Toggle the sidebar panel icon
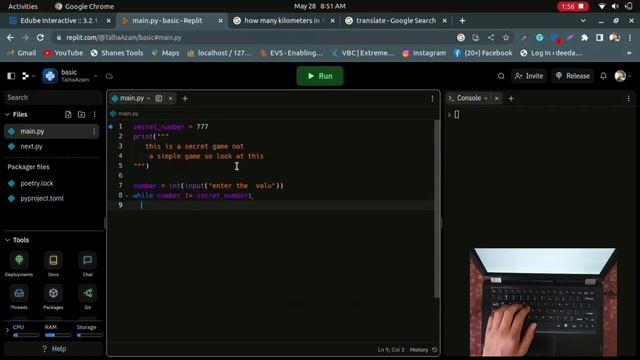This screenshot has height=360, width=640. tap(11, 76)
